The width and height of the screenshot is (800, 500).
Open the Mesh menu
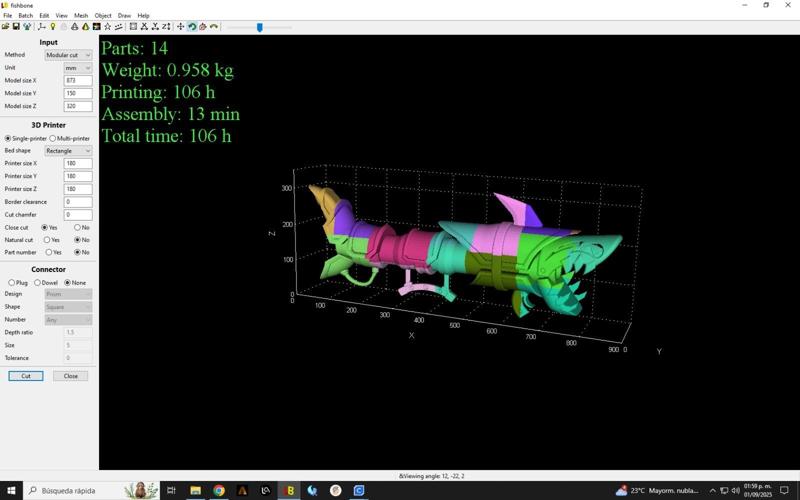[81, 16]
